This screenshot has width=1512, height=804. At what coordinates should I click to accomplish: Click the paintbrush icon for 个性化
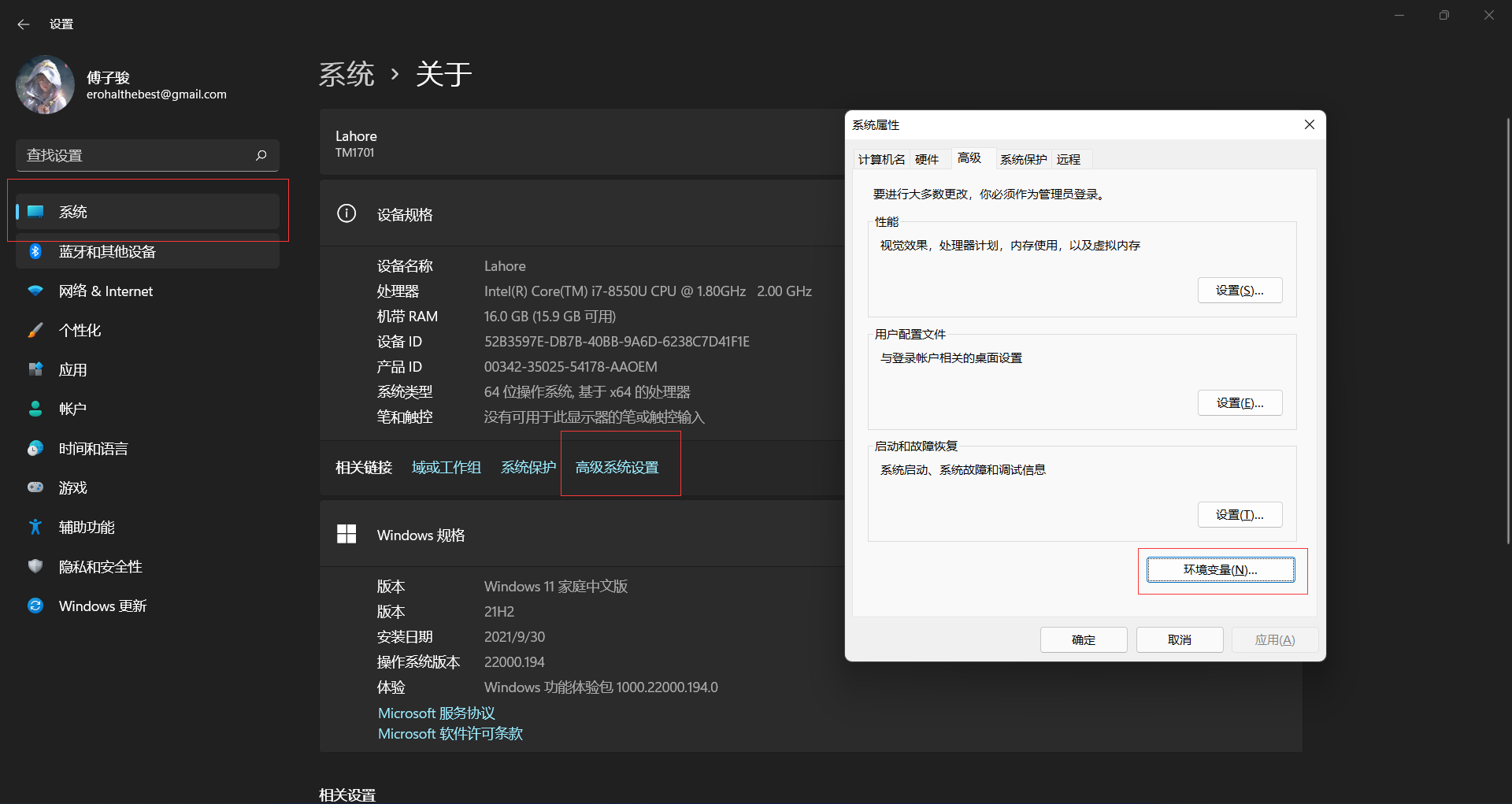tap(35, 330)
